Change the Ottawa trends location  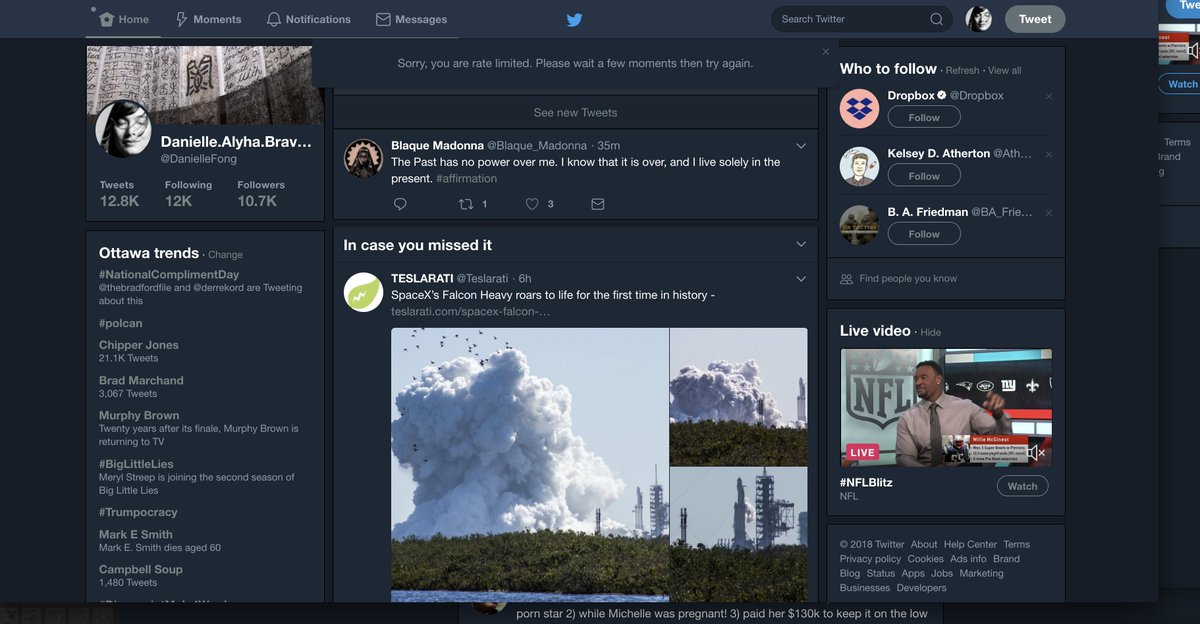click(225, 255)
